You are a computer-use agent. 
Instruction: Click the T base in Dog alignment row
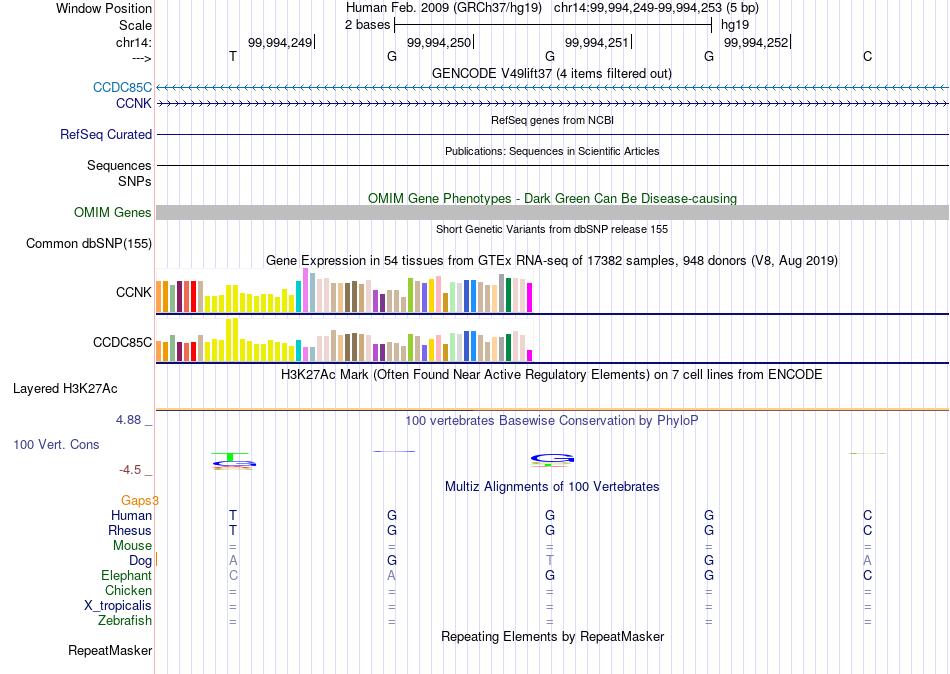(x=550, y=561)
